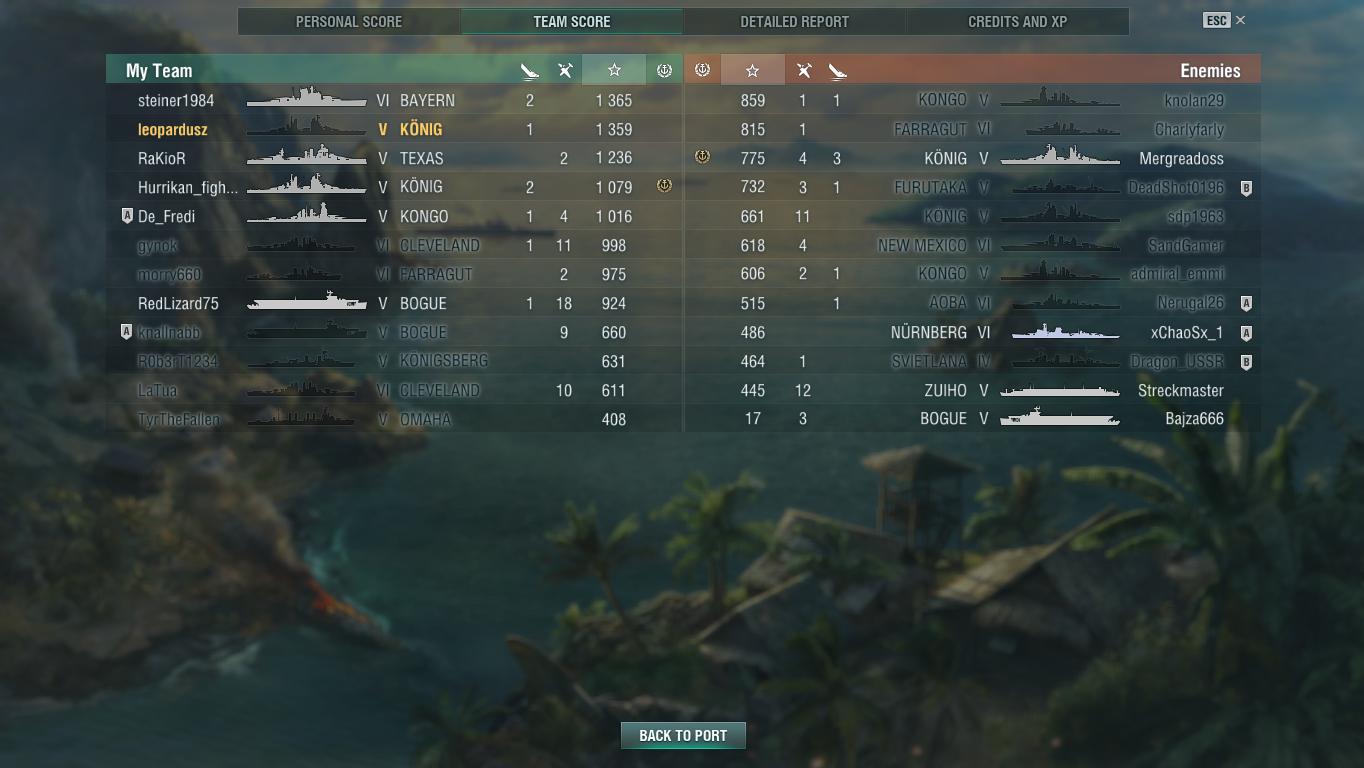1364x768 pixels.
Task: Click My Team achievements ribbon column icon
Action: (664, 70)
